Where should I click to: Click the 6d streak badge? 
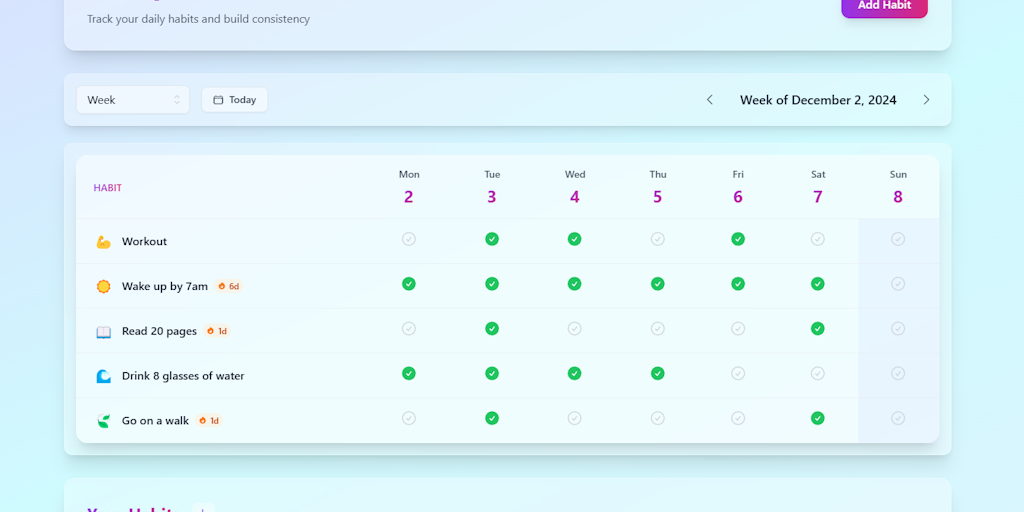click(229, 286)
